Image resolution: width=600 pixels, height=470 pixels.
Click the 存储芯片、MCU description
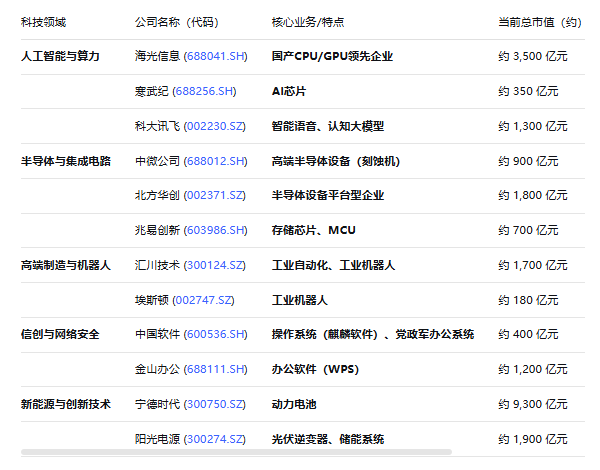click(x=314, y=230)
